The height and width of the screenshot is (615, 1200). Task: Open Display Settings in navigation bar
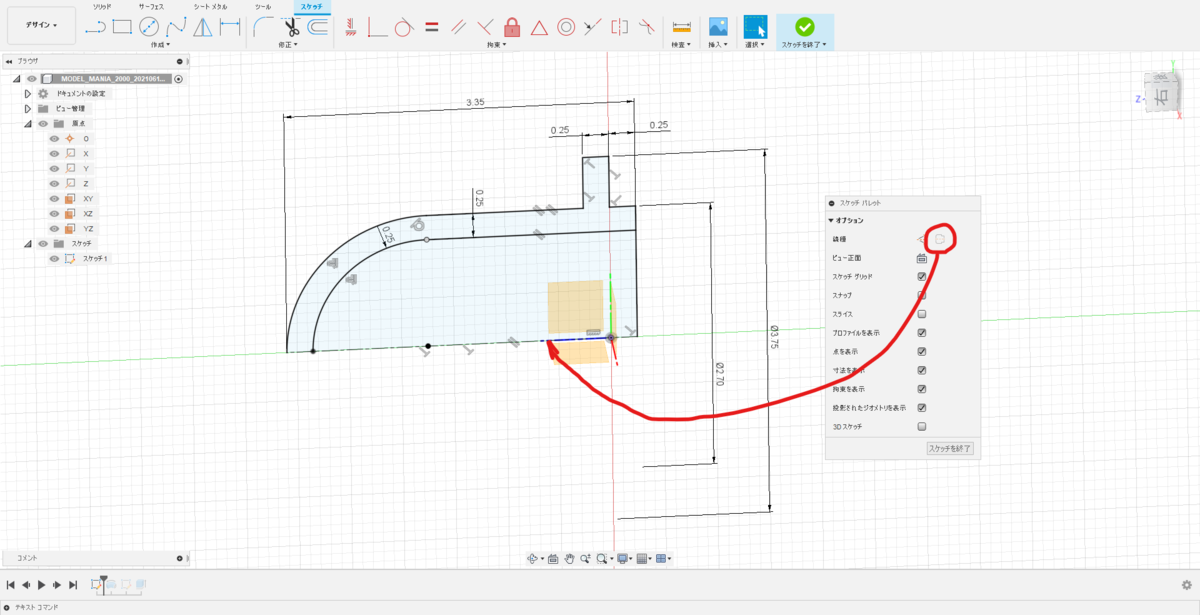(623, 558)
